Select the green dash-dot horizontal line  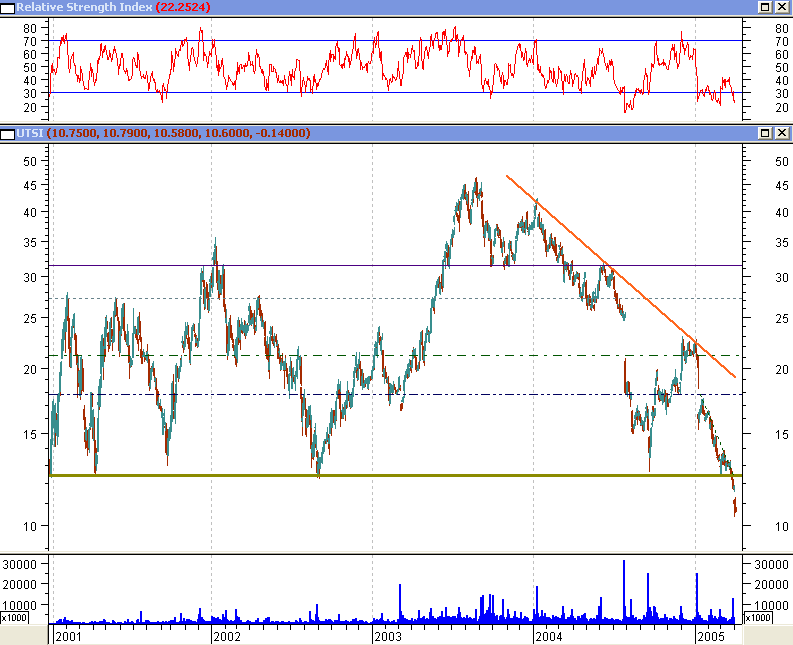395,356
